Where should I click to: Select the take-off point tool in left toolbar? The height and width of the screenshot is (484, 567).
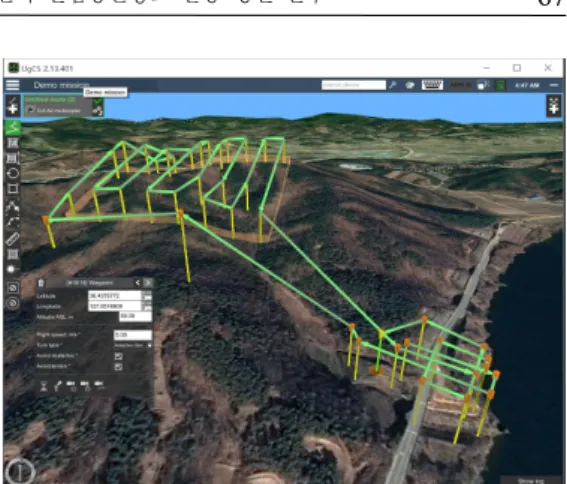[13, 206]
